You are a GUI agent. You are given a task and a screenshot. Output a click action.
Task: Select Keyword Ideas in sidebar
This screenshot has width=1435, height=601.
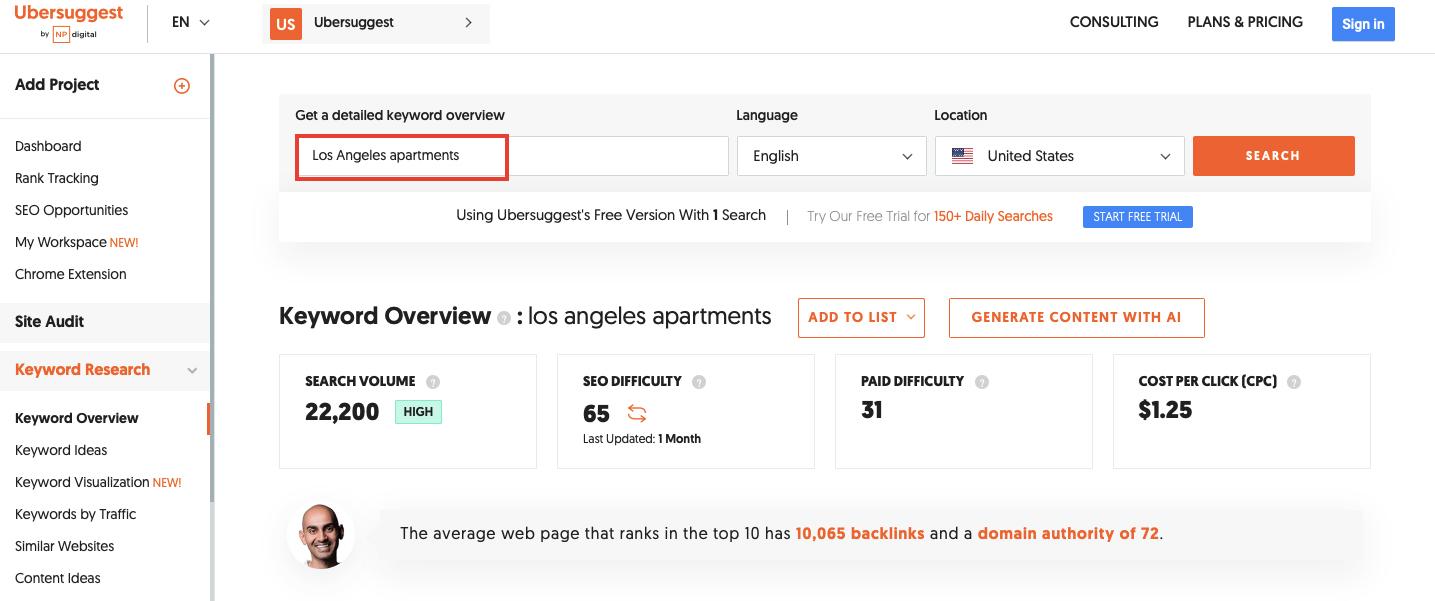tap(61, 450)
